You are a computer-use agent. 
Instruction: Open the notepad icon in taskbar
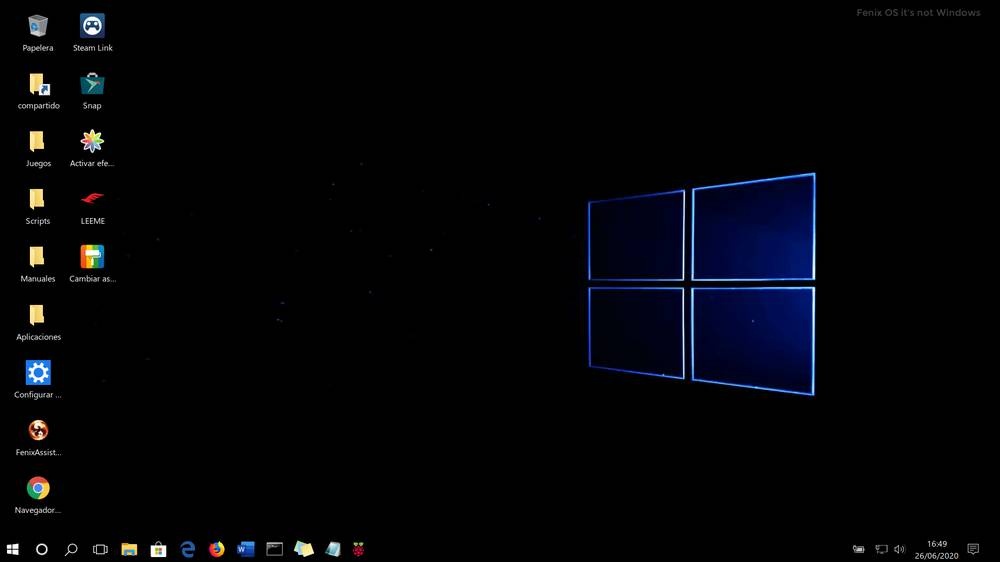(x=332, y=549)
